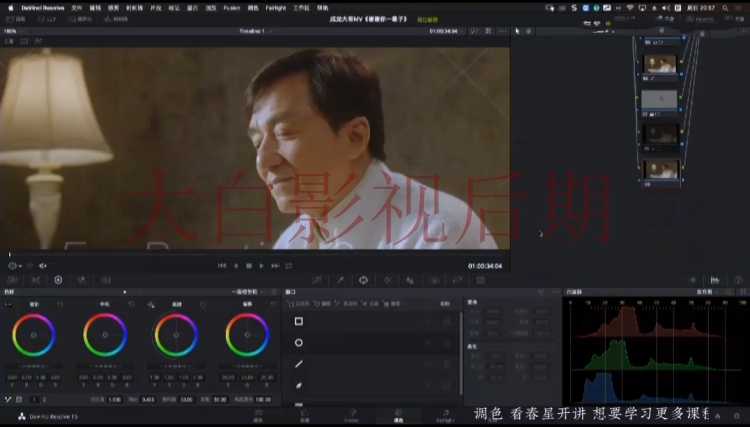
Task: Switch to the Media page tab
Action: pos(258,416)
